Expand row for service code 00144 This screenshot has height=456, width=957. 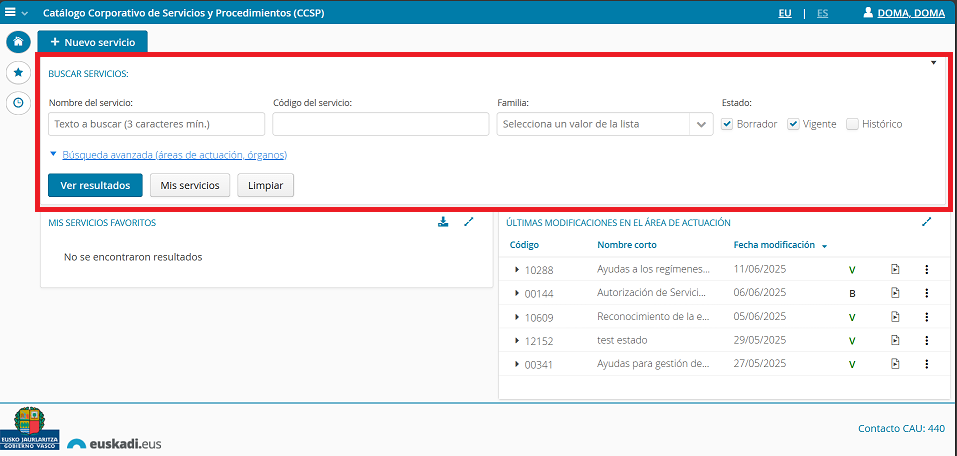pyautogui.click(x=517, y=293)
